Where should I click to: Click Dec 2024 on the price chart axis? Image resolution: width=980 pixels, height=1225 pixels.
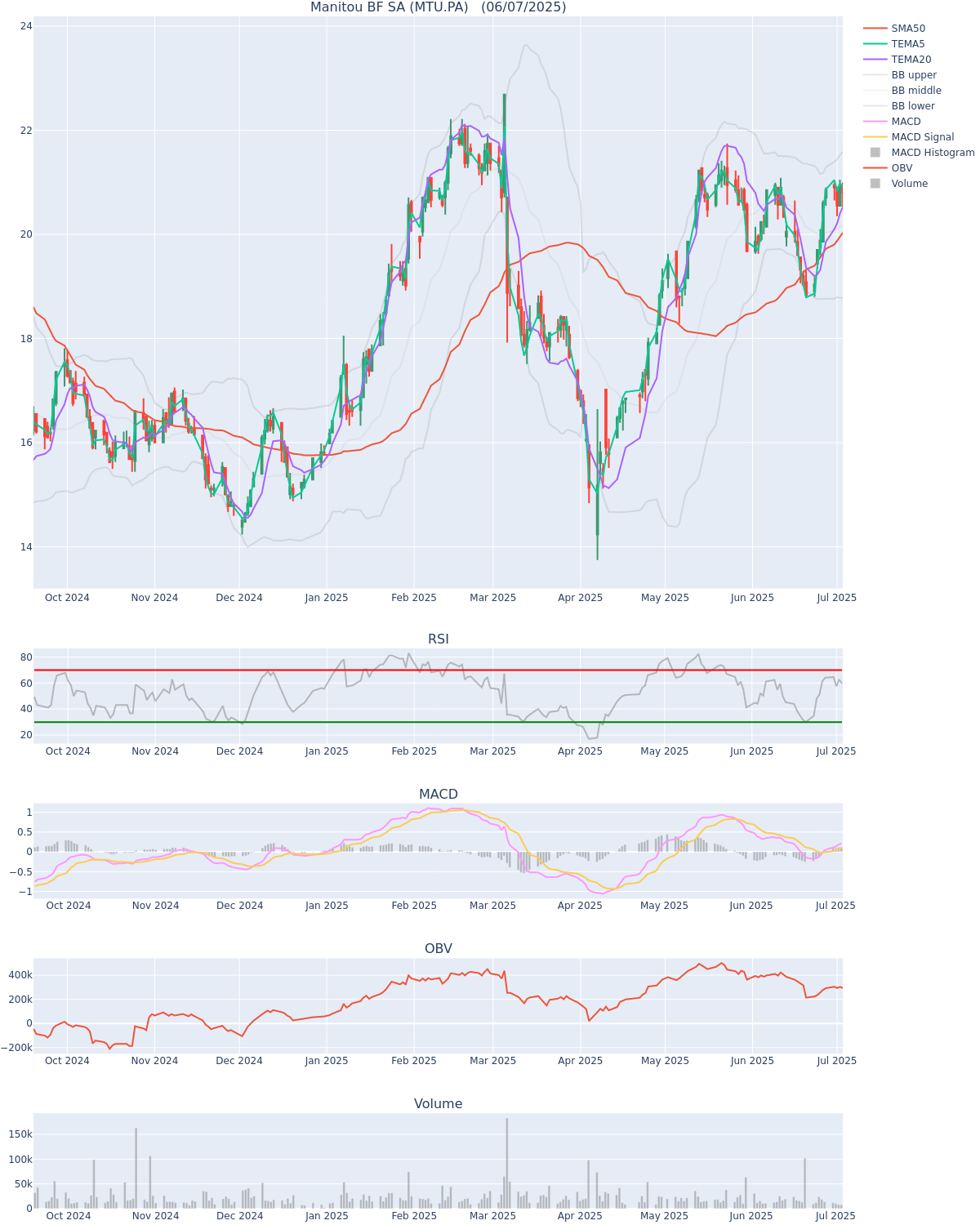[239, 598]
